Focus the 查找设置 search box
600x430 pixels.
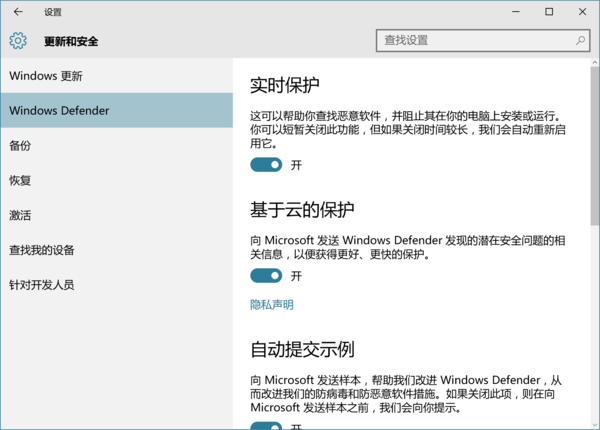pos(483,40)
